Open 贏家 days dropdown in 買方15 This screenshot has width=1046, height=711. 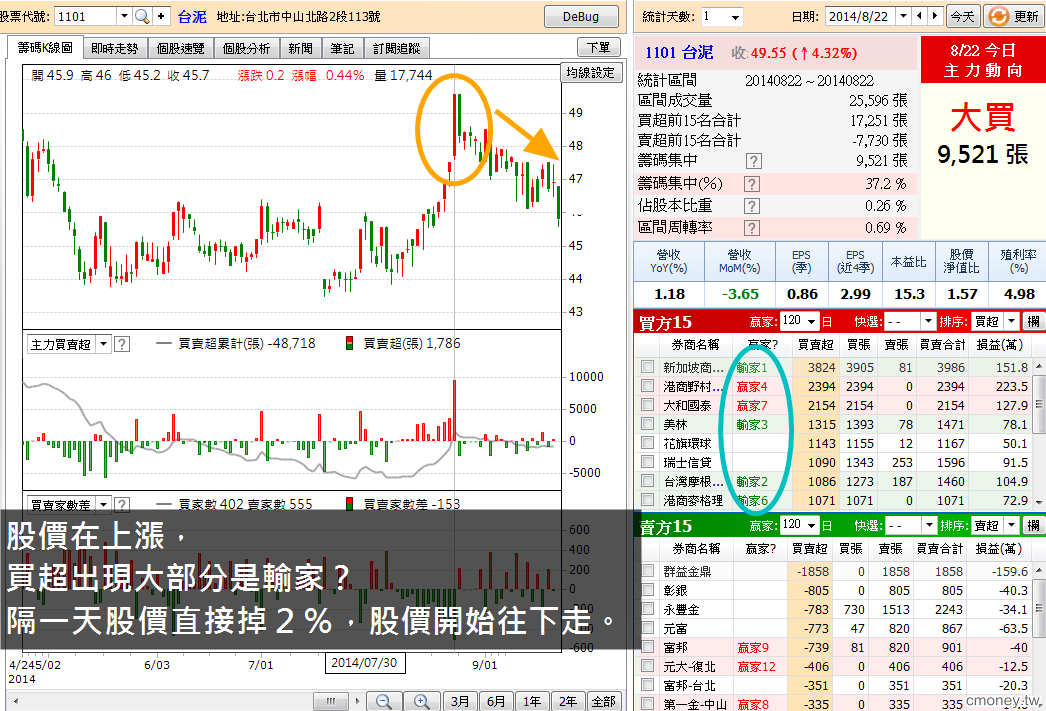click(x=811, y=321)
